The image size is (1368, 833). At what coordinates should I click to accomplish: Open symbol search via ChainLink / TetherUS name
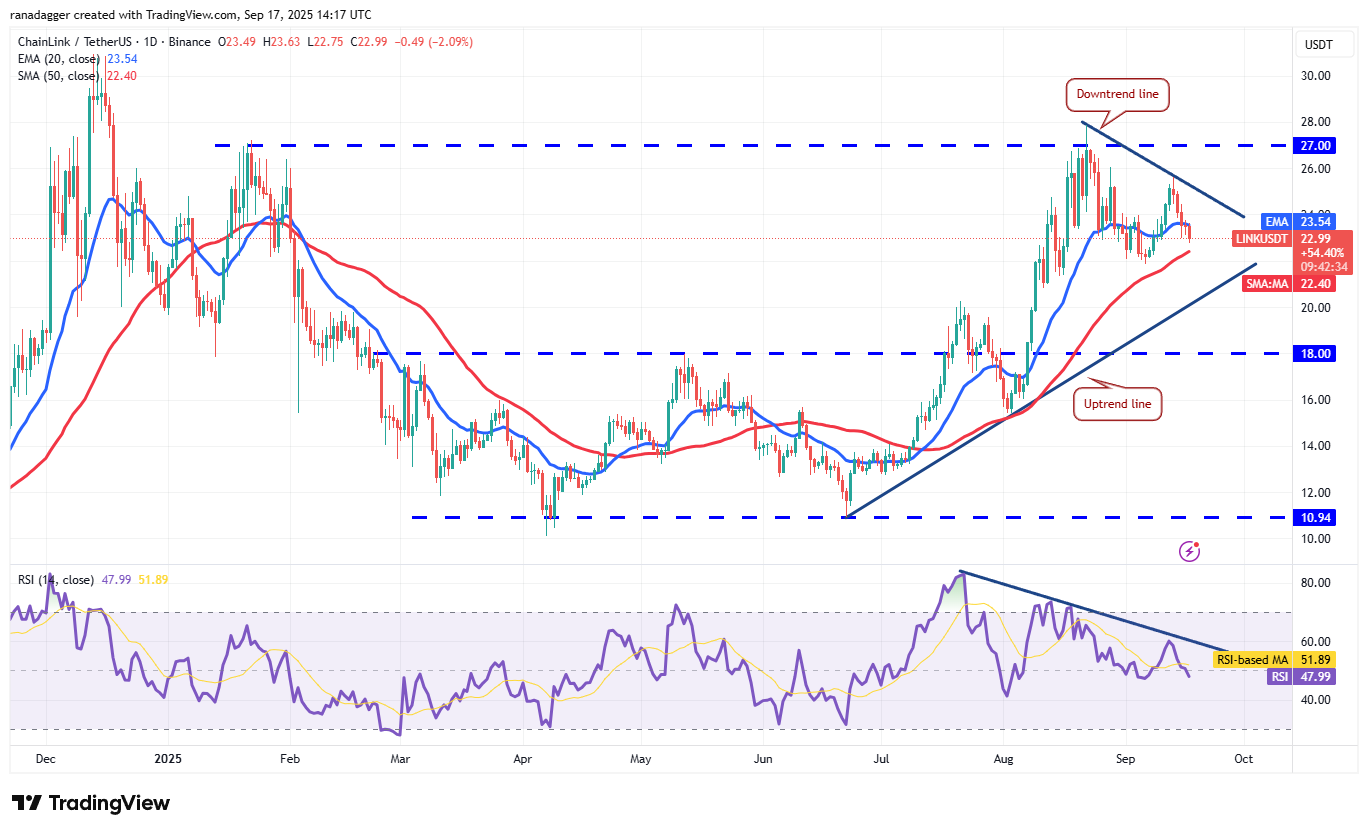pyautogui.click(x=75, y=41)
